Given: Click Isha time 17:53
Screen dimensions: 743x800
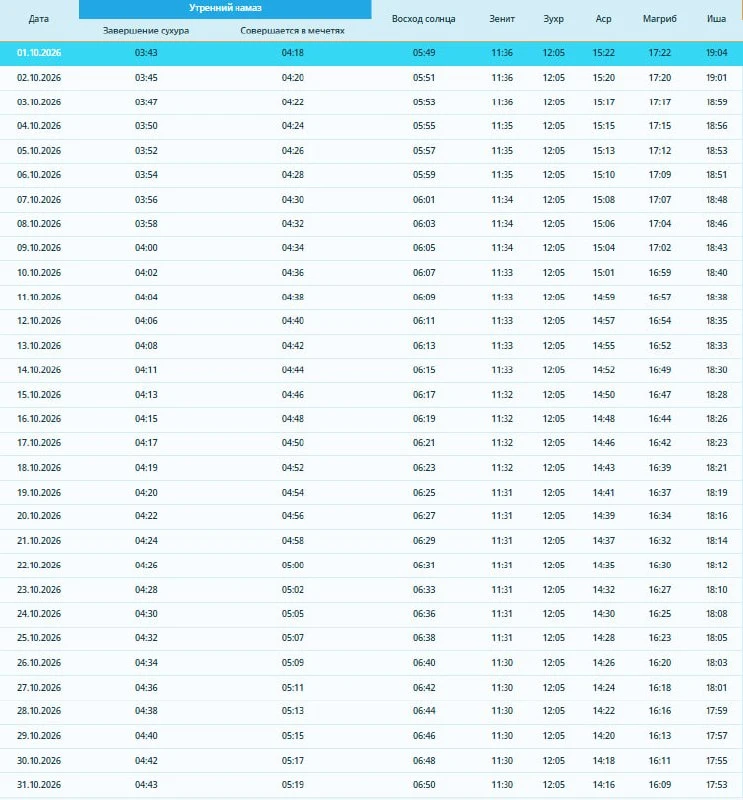Looking at the screenshot, I should tap(716, 784).
